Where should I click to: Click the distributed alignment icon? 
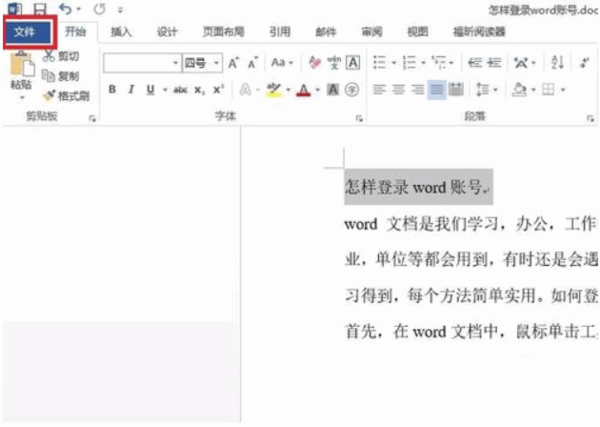tap(456, 90)
